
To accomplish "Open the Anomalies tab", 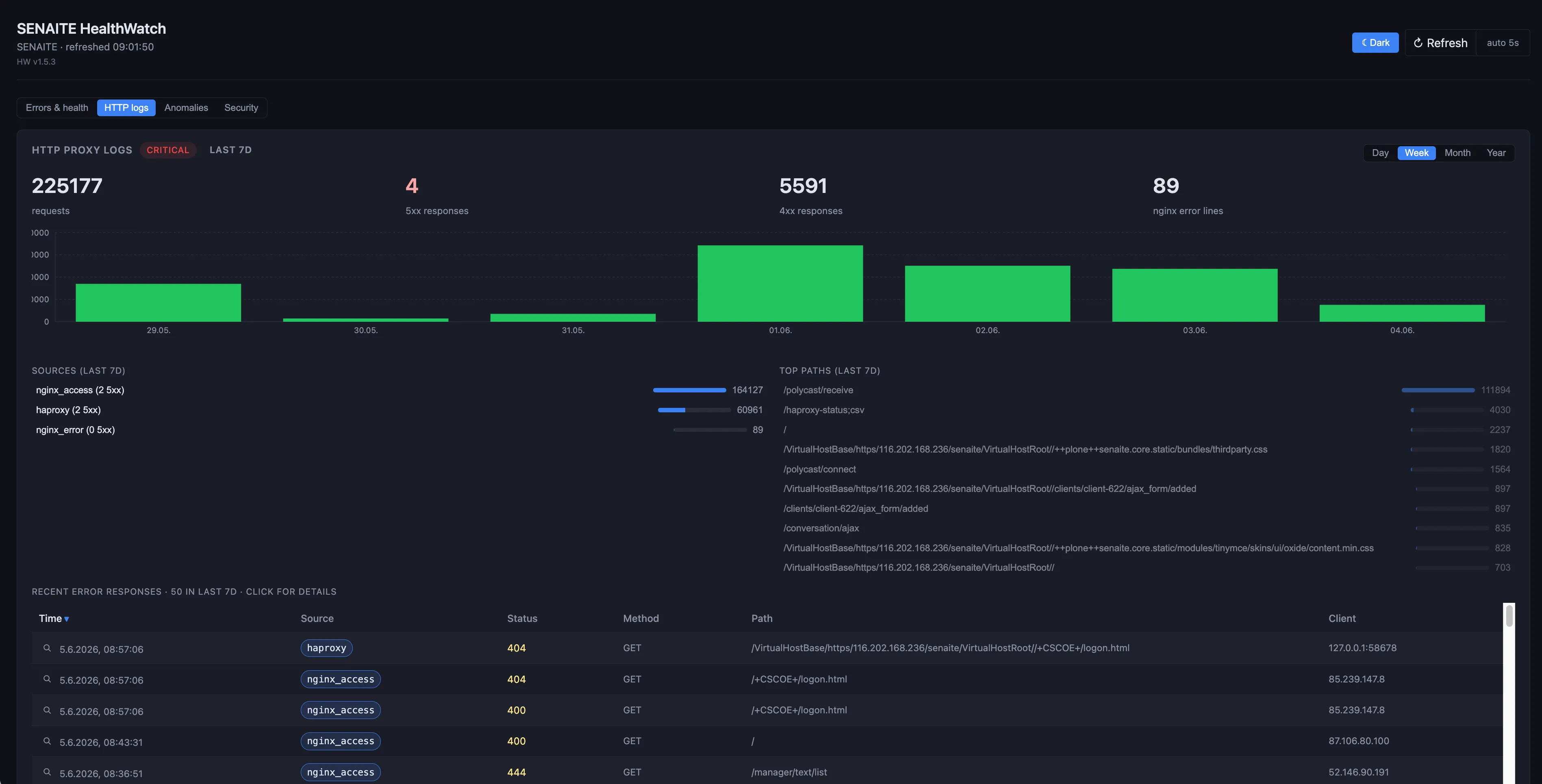I will tap(186, 108).
